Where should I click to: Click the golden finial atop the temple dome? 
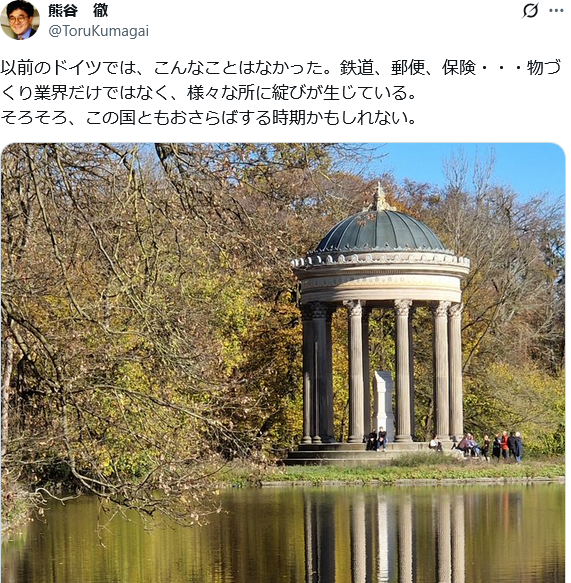pyautogui.click(x=379, y=197)
